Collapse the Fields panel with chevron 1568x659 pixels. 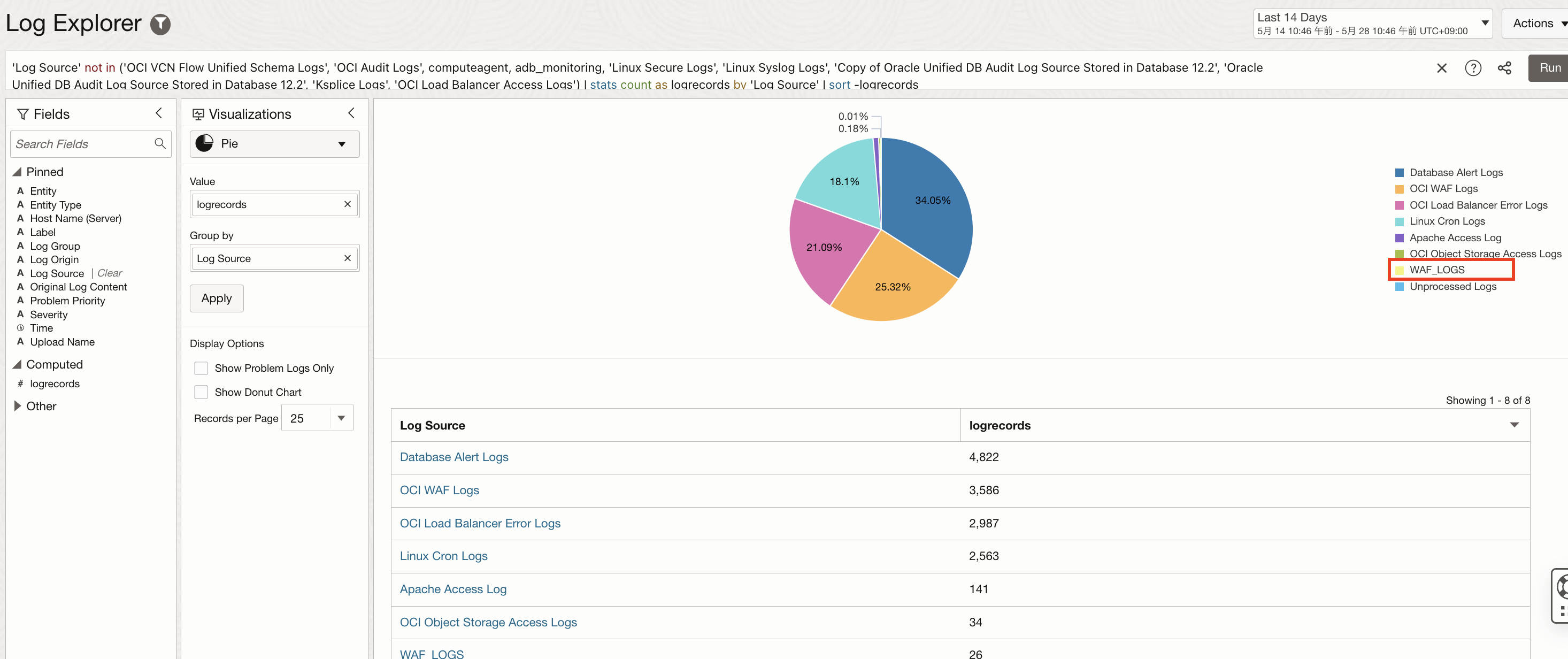(x=159, y=113)
